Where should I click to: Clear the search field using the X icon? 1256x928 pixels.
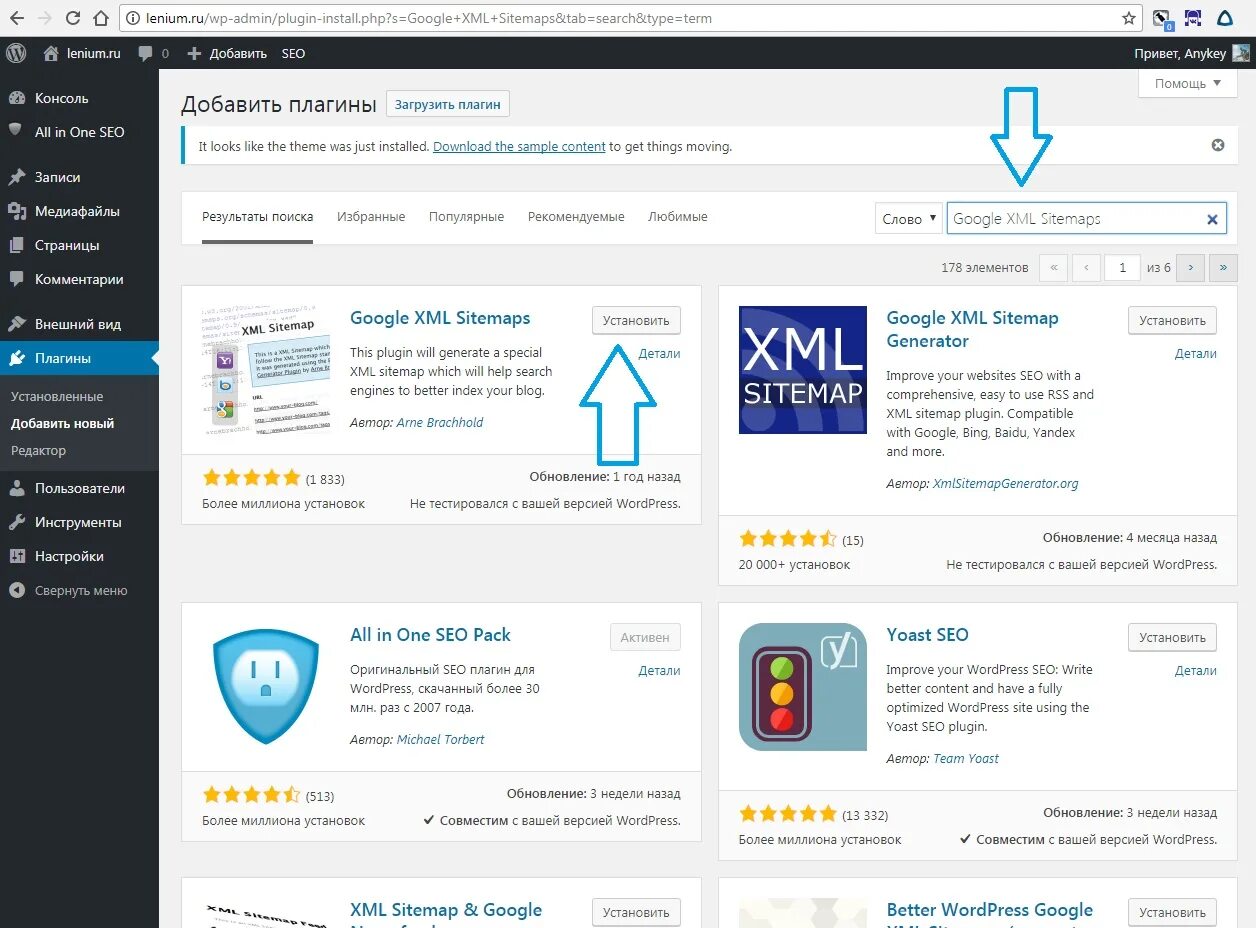[1211, 218]
